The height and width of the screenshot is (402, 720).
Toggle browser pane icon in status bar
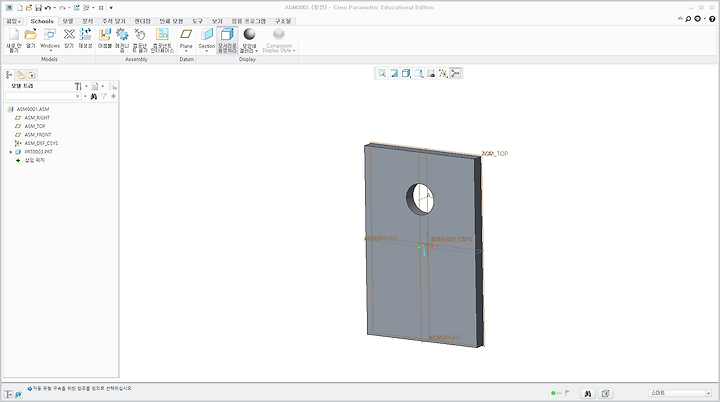[18, 394]
